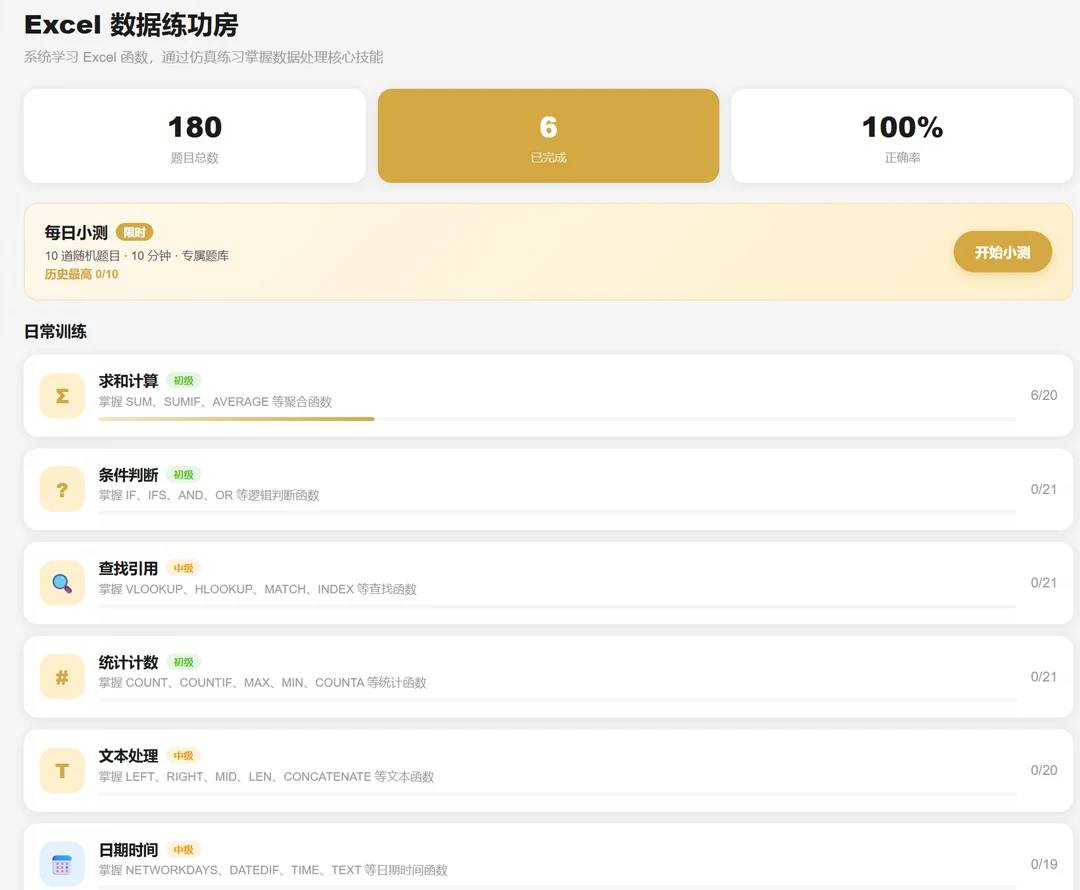Click the hash icon for 统计计数
Screen dimensions: 1080x890
click(62, 677)
